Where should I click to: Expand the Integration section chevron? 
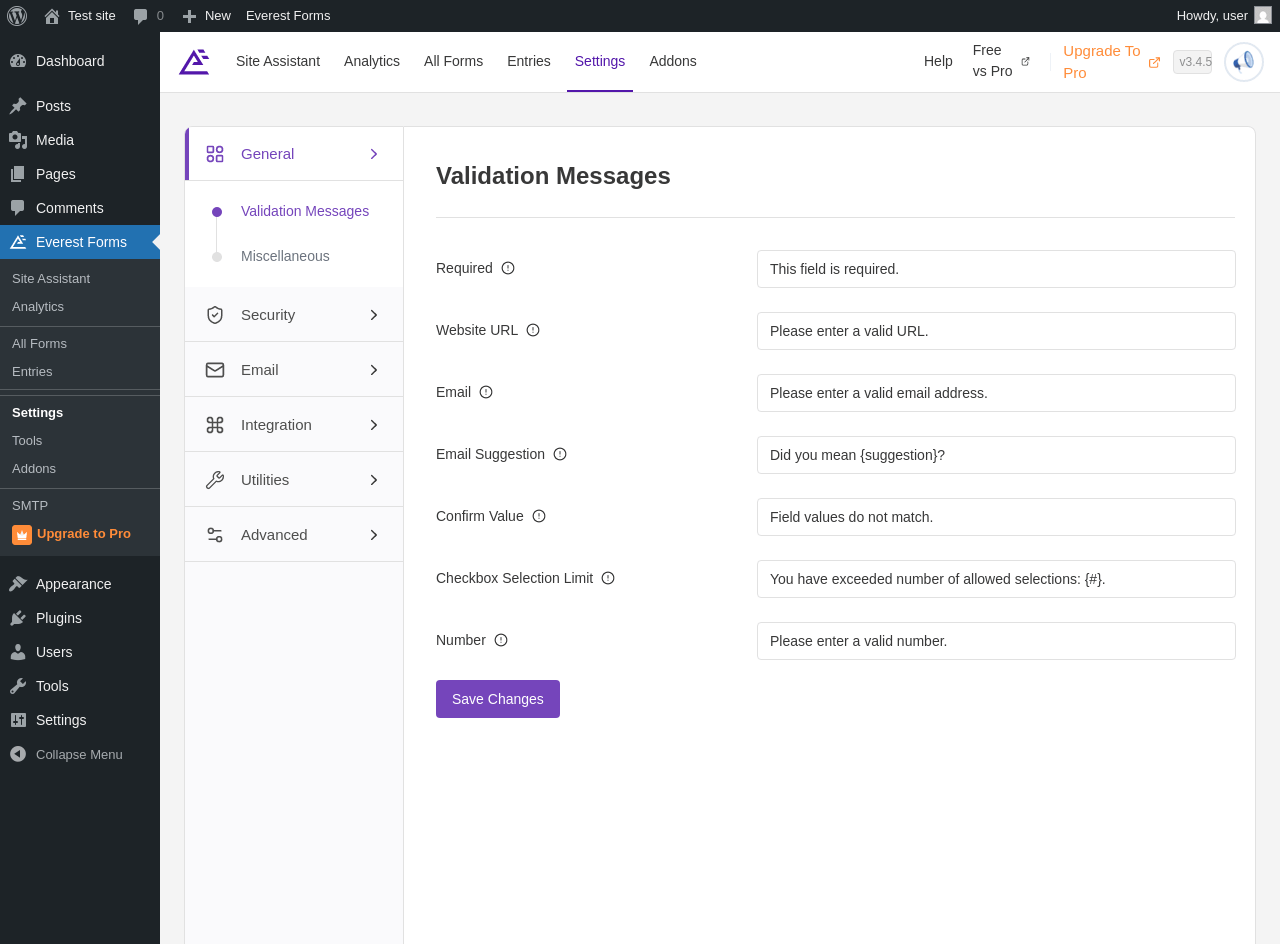[374, 425]
